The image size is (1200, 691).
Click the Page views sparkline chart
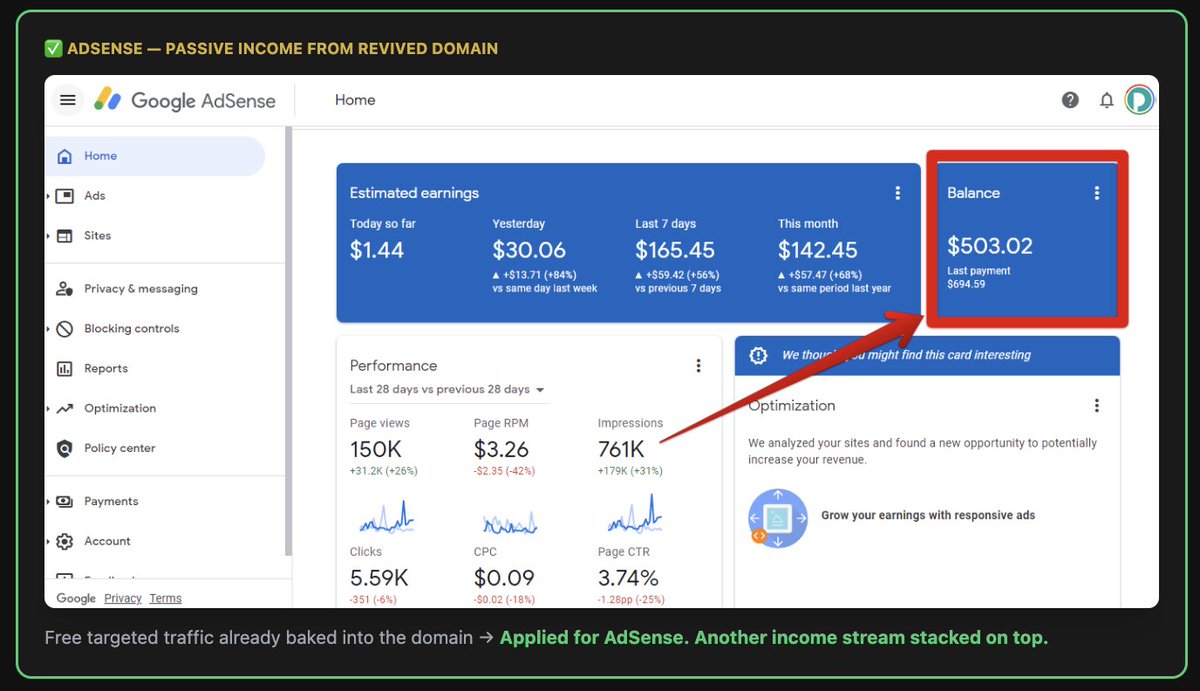pos(385,518)
